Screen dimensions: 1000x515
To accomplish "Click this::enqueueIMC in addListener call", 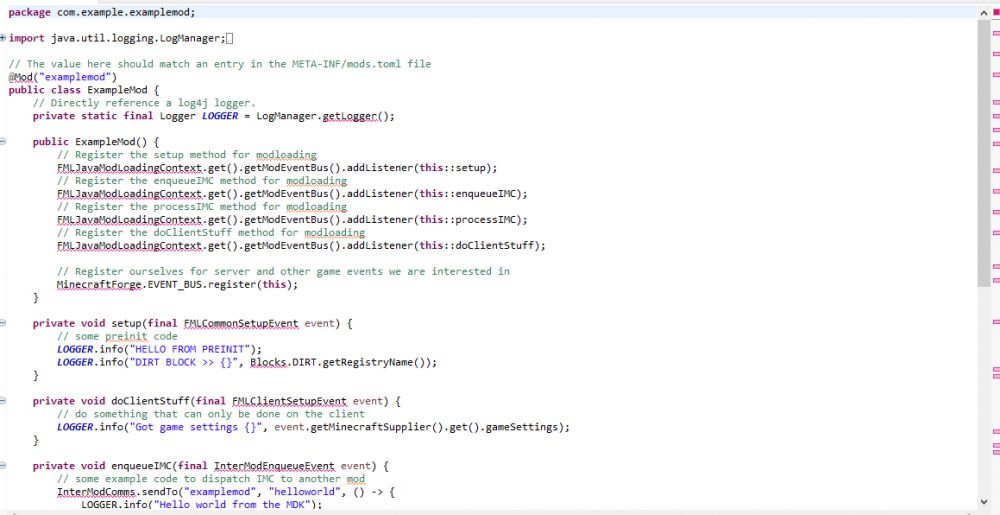I will pos(467,194).
